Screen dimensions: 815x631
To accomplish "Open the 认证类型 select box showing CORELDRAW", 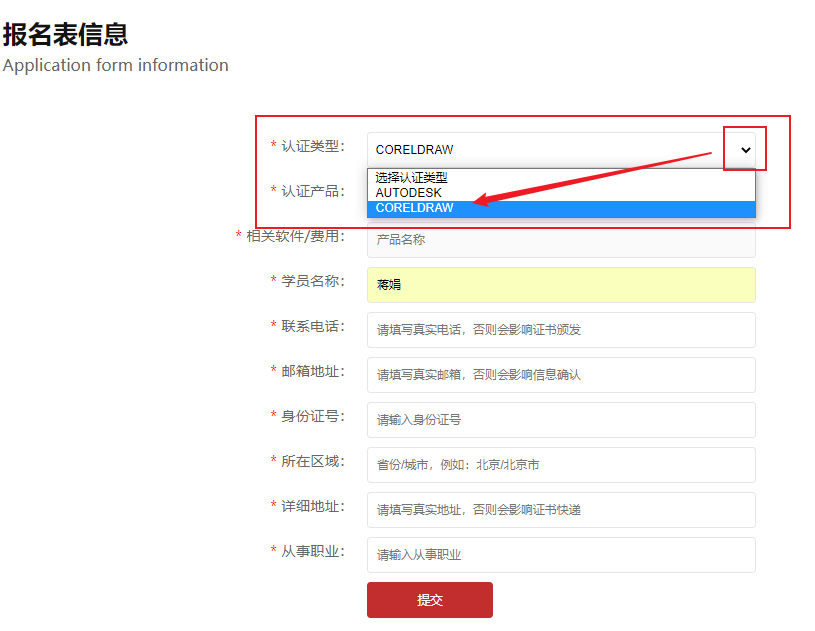I will 561,150.
